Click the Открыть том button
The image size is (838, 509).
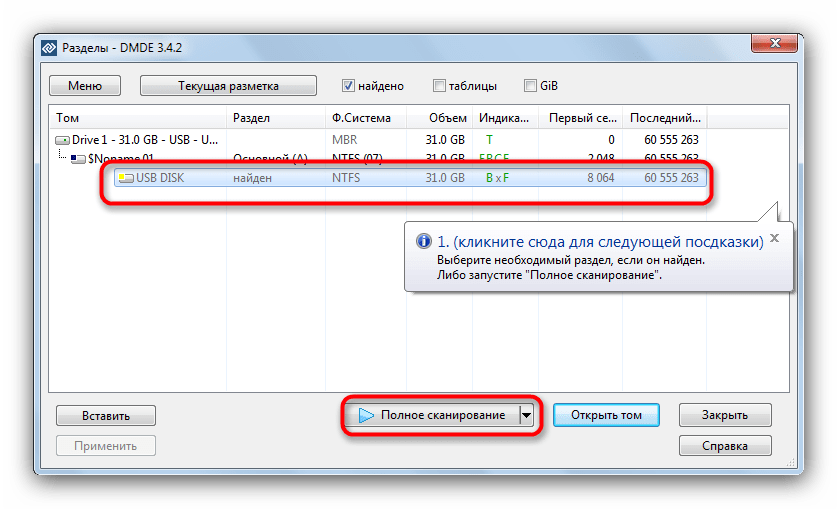[606, 415]
